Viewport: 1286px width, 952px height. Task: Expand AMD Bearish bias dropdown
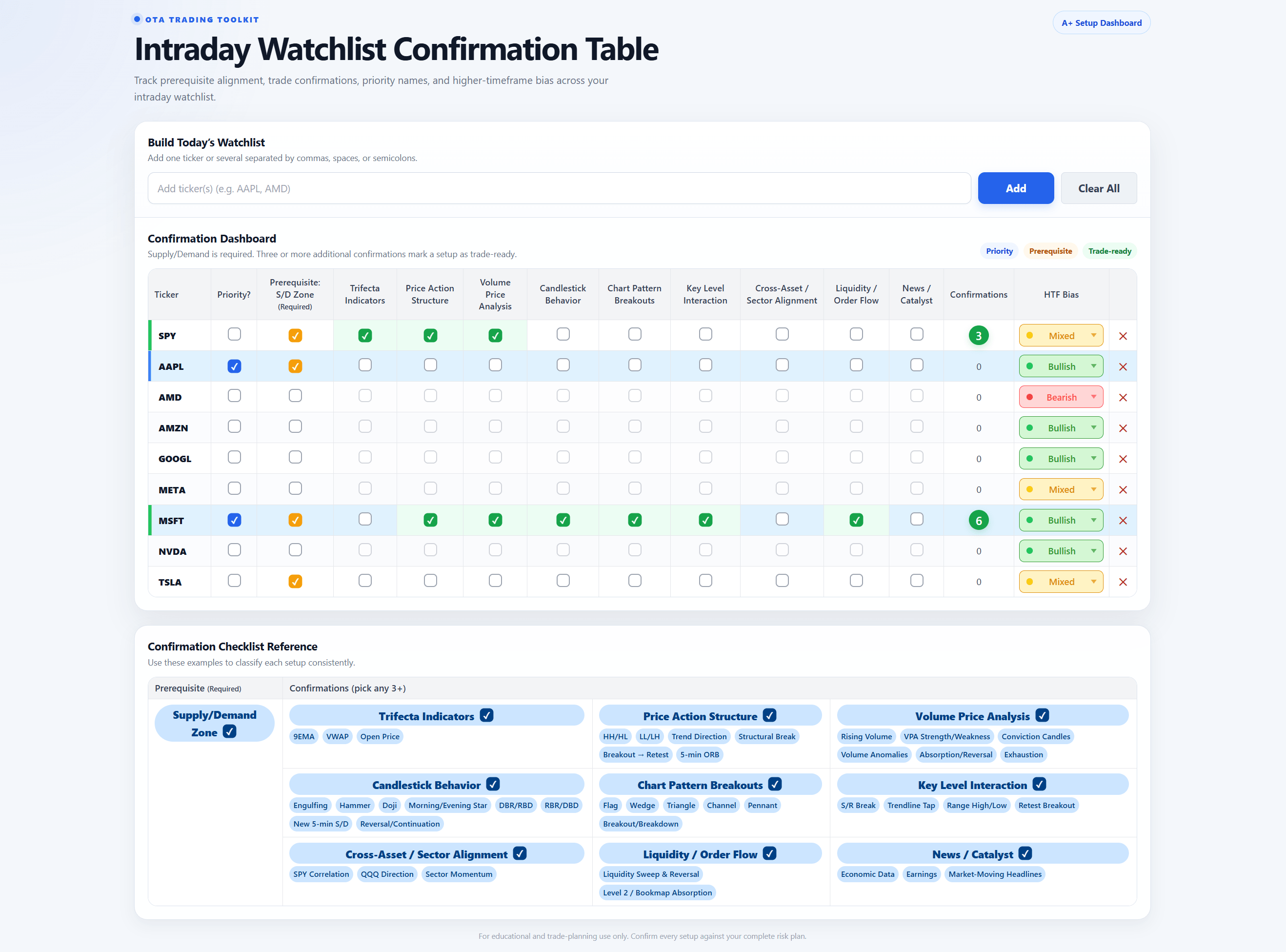tap(1061, 397)
